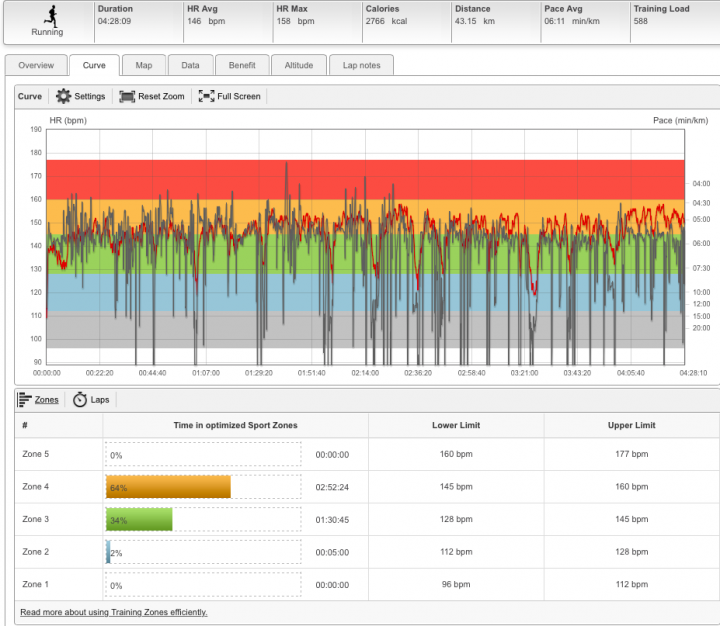This screenshot has width=720, height=626.
Task: Open Read more about using Training Zones link
Action: click(x=114, y=612)
